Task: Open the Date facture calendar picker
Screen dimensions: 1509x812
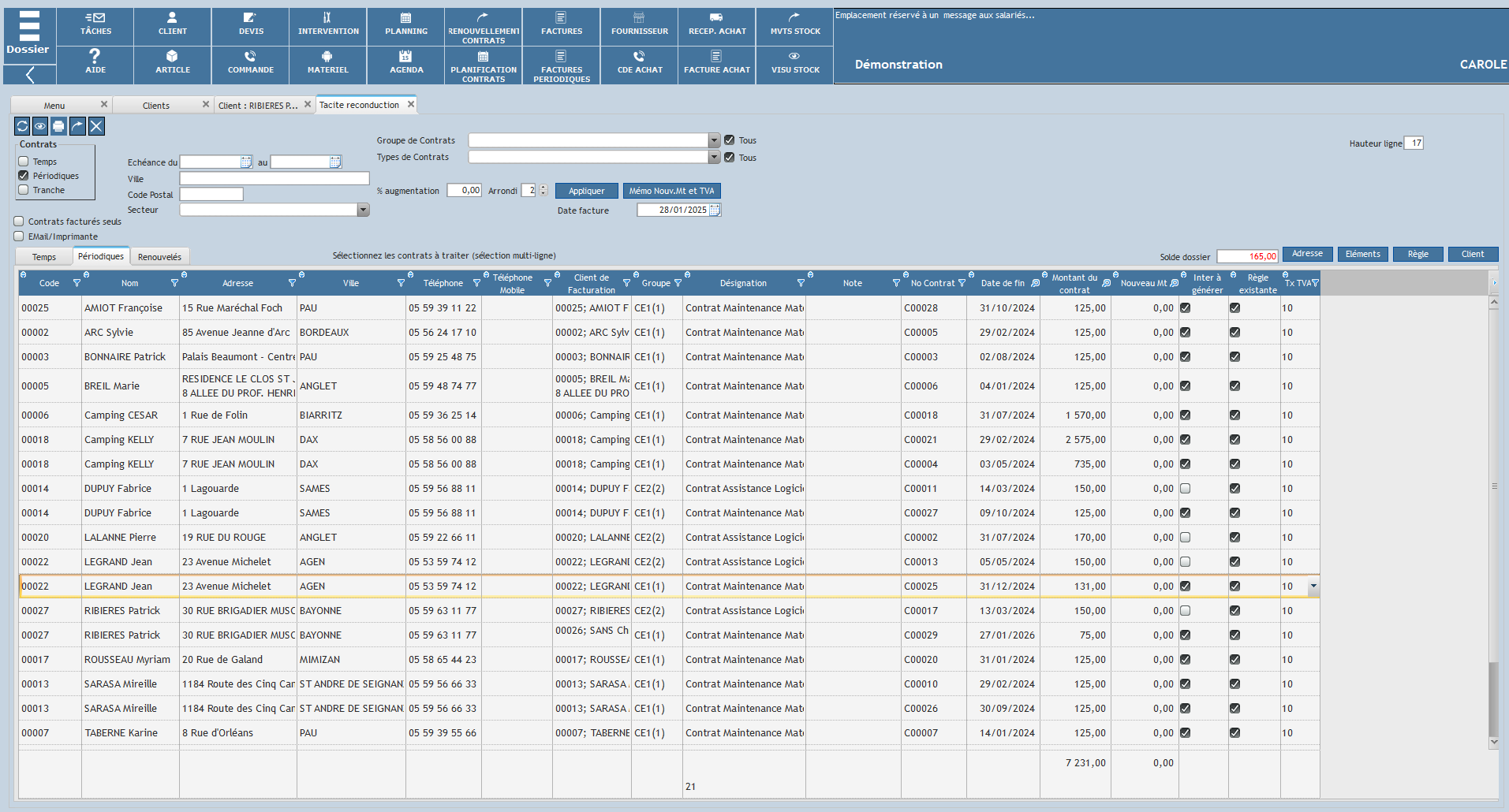Action: coord(715,210)
